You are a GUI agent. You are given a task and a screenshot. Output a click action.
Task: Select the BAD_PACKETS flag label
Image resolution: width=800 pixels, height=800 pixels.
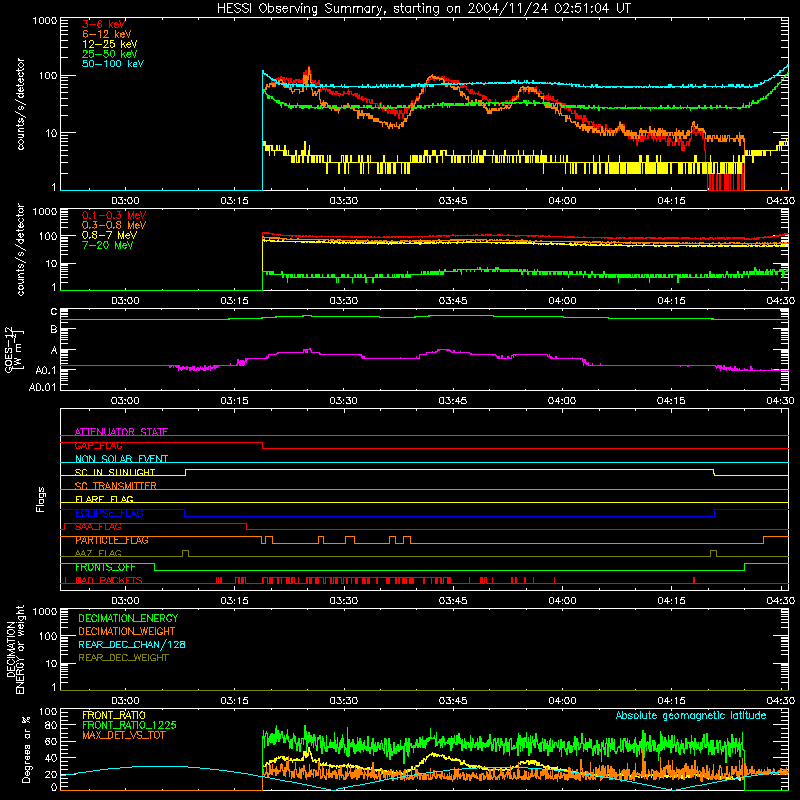(109, 580)
